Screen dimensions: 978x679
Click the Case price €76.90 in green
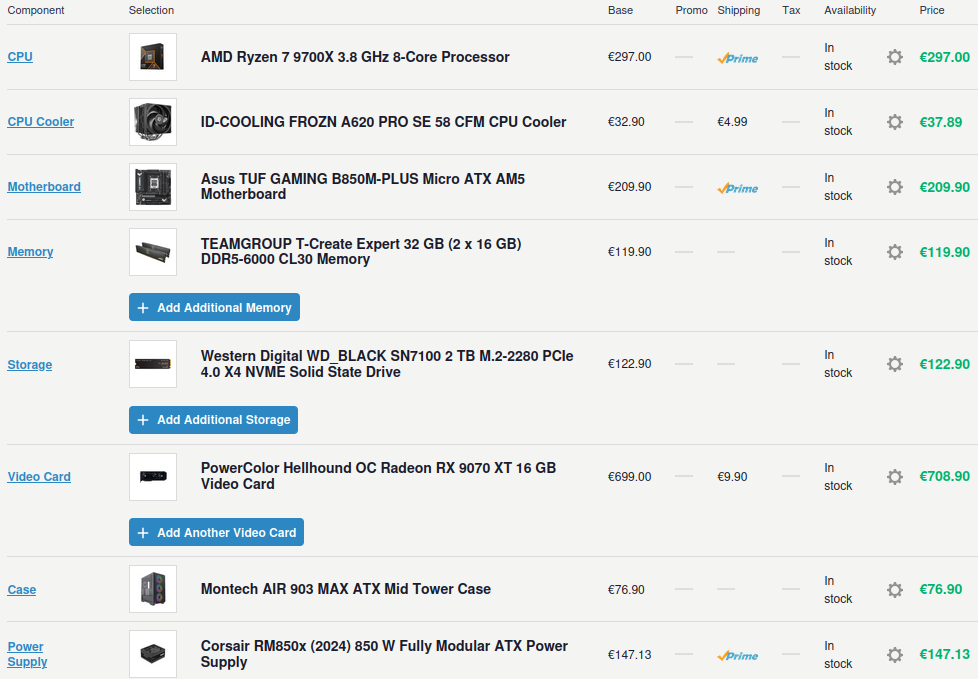[x=941, y=589]
